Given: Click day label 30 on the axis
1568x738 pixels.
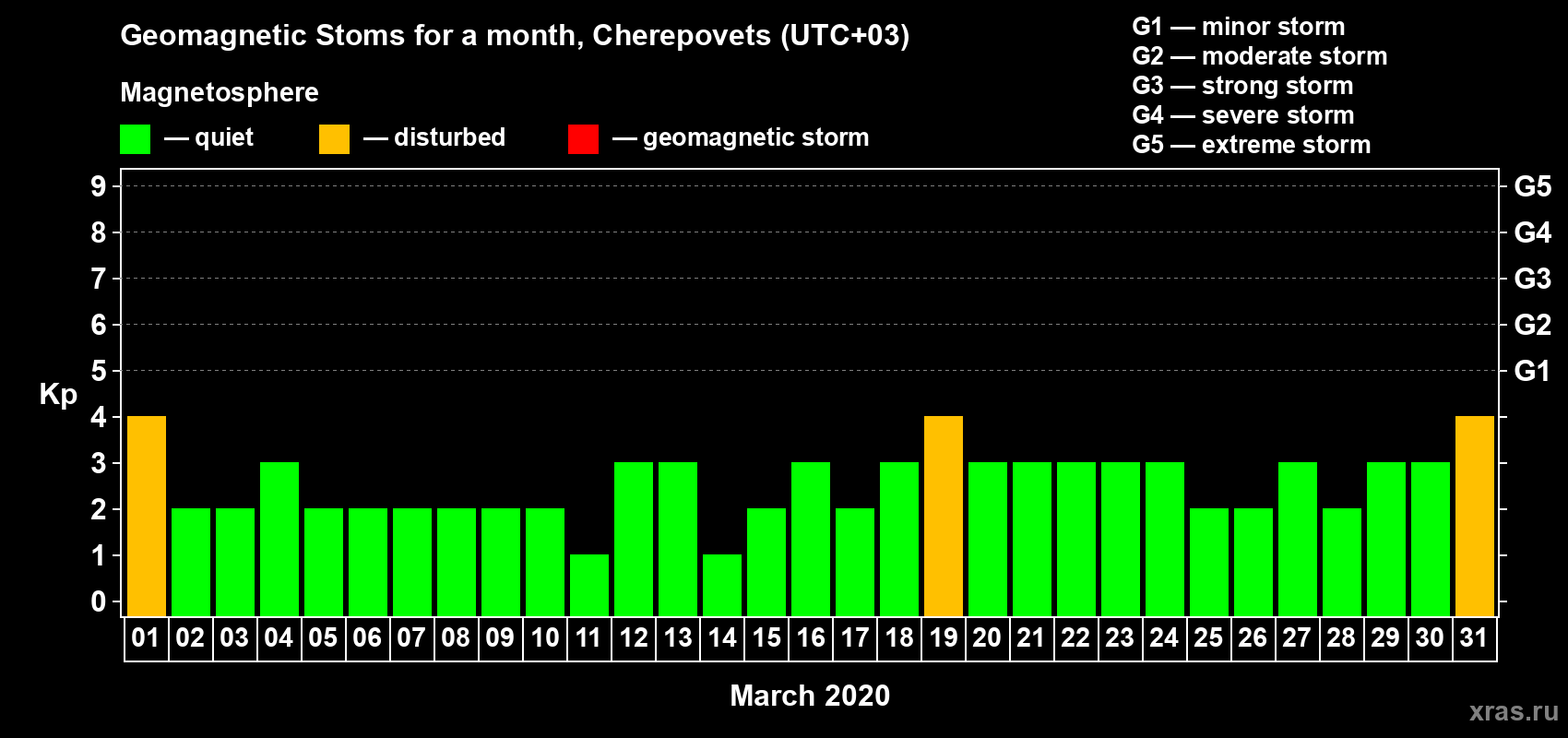Looking at the screenshot, I should click(x=1430, y=637).
